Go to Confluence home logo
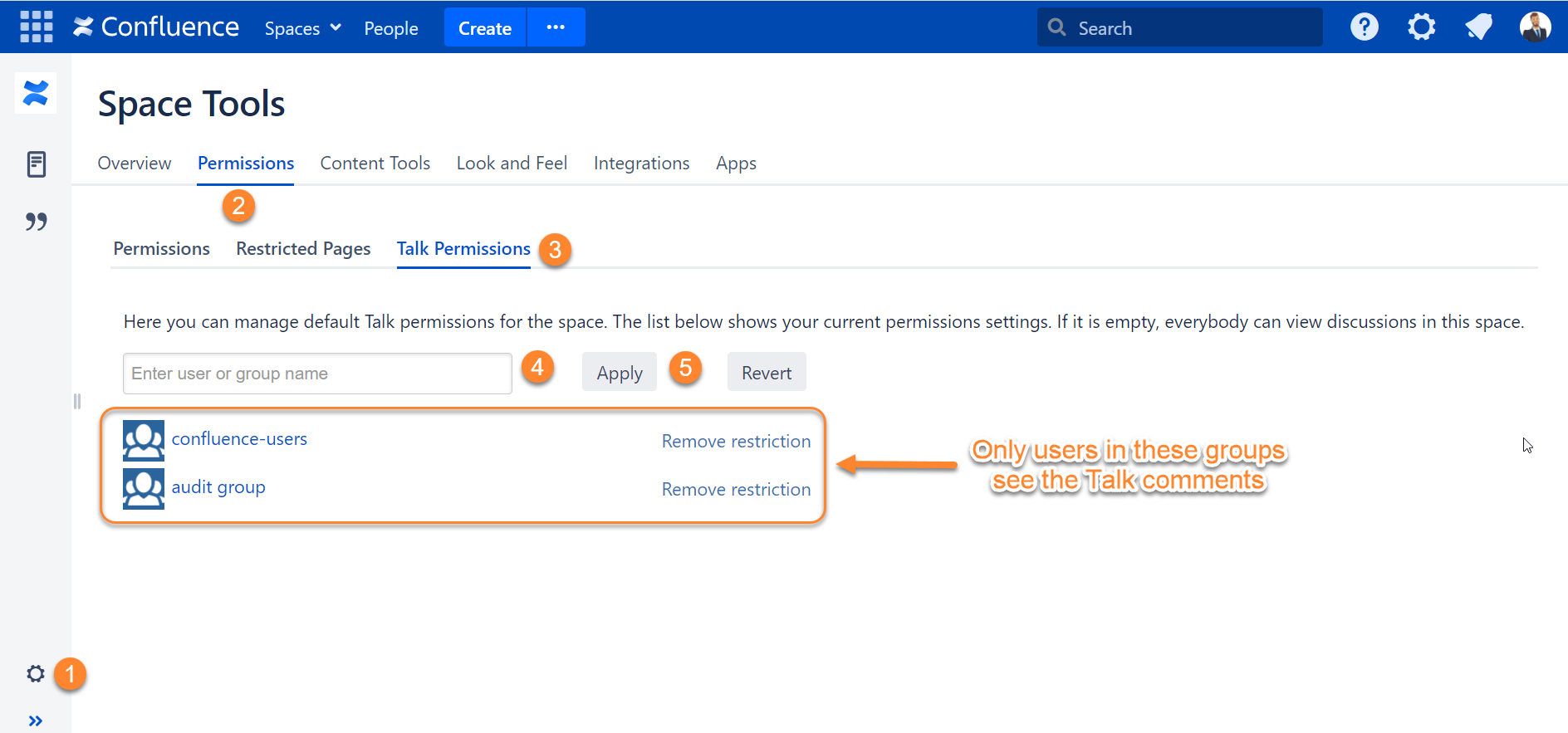The width and height of the screenshot is (1568, 733). click(156, 27)
